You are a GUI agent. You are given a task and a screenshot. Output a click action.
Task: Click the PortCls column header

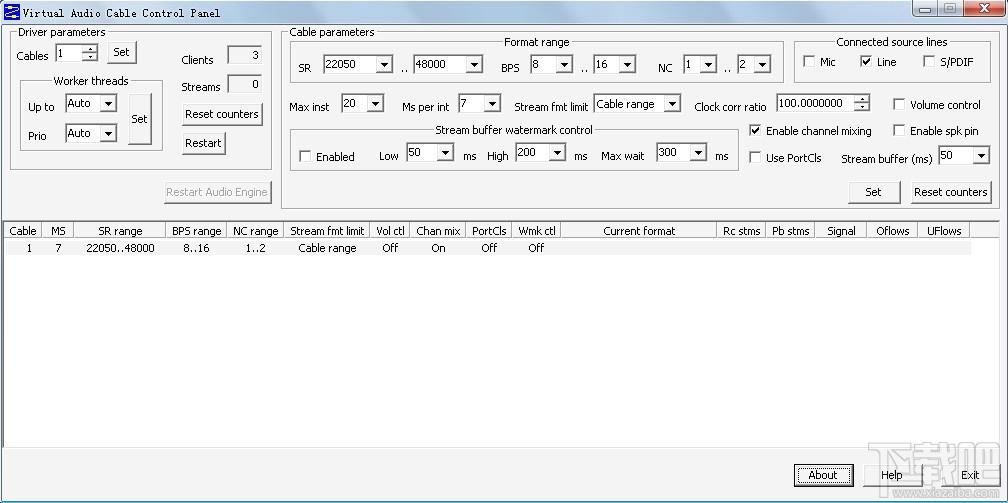click(x=489, y=230)
